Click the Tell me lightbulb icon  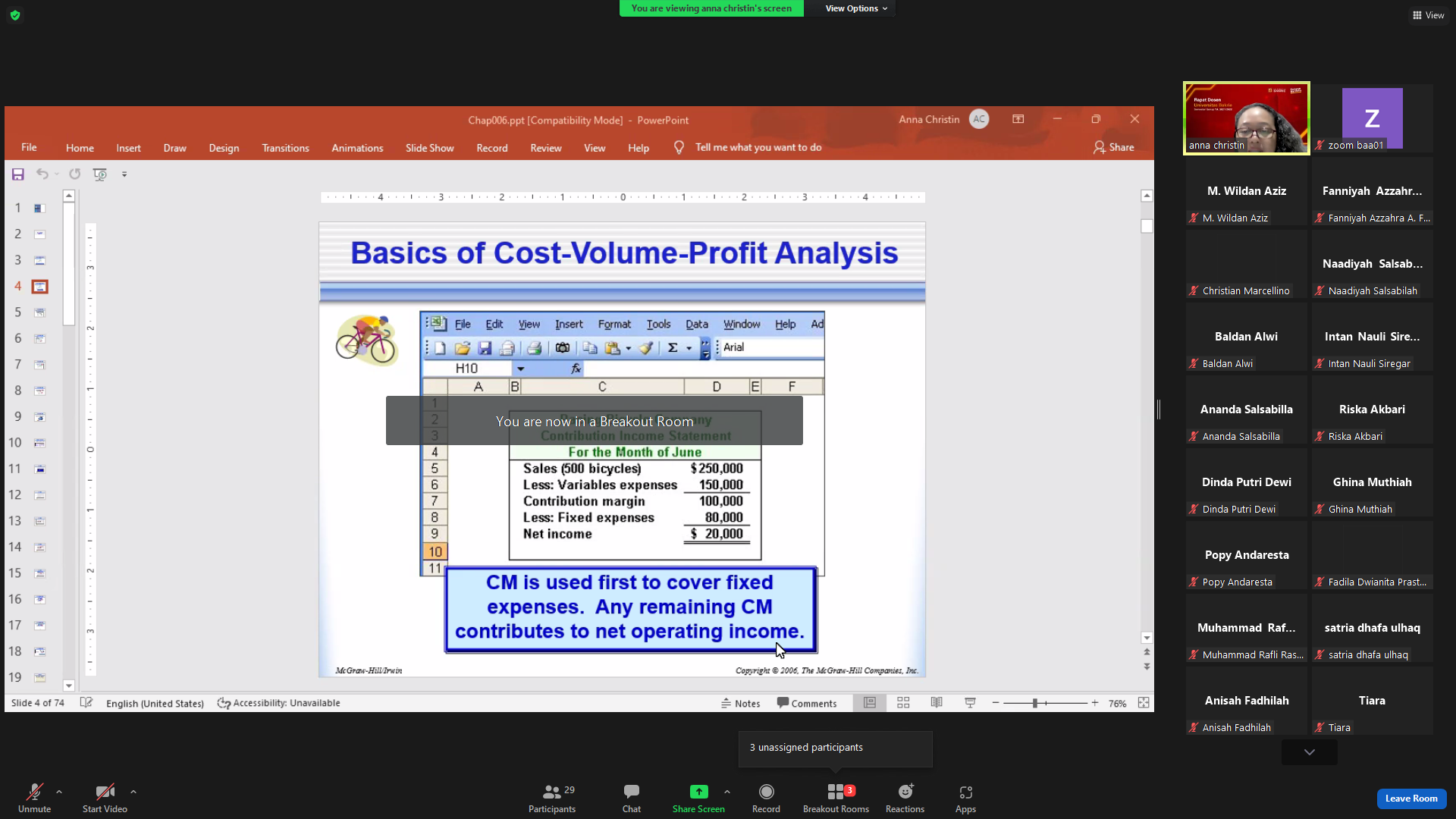(x=679, y=147)
